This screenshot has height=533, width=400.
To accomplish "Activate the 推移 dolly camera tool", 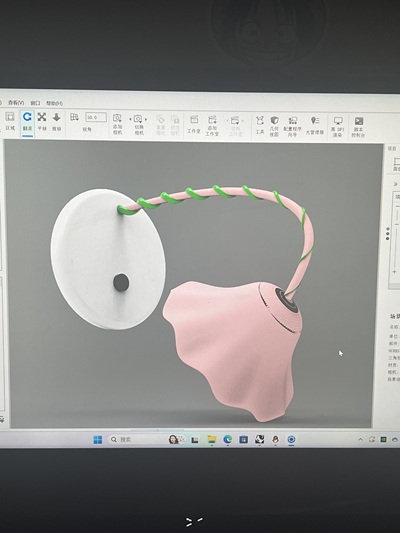I will coord(56,122).
